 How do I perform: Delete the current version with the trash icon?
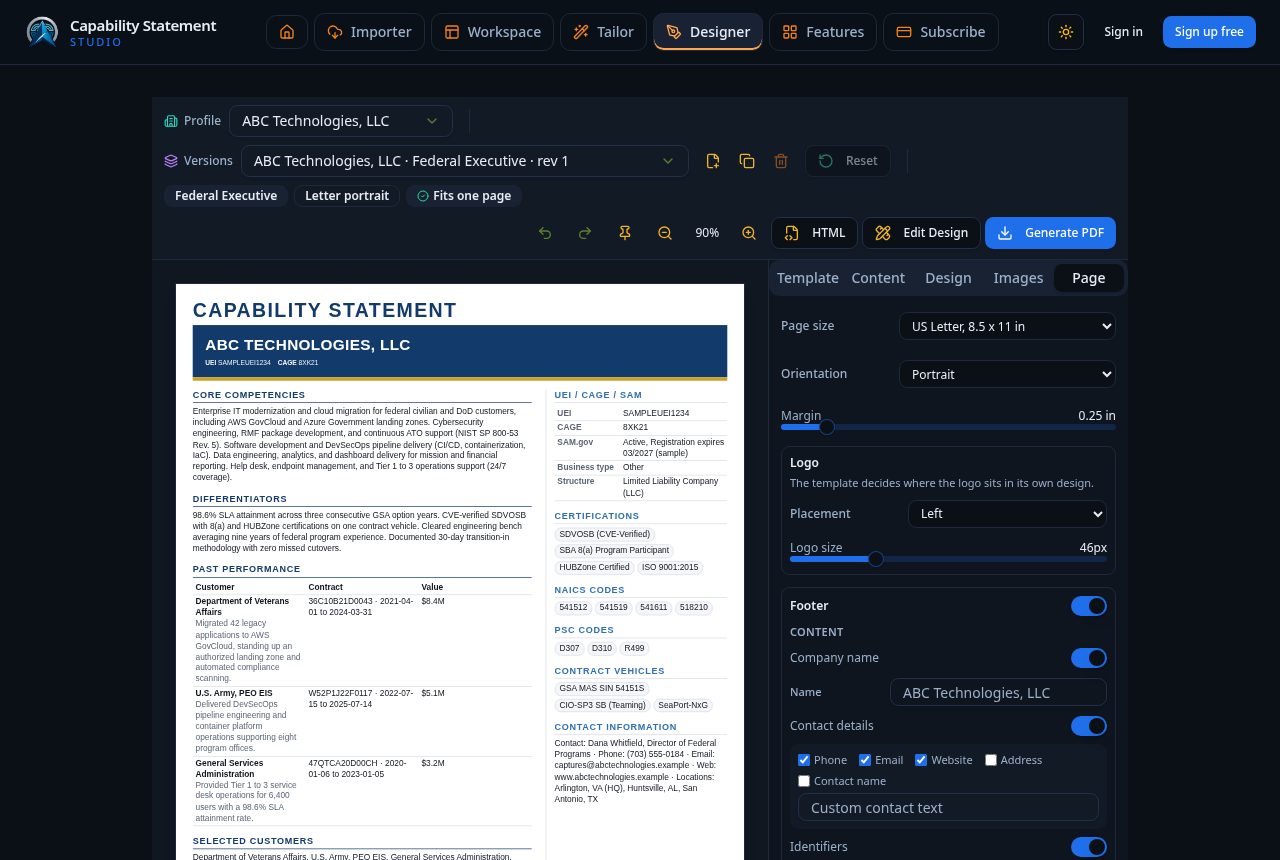point(781,161)
